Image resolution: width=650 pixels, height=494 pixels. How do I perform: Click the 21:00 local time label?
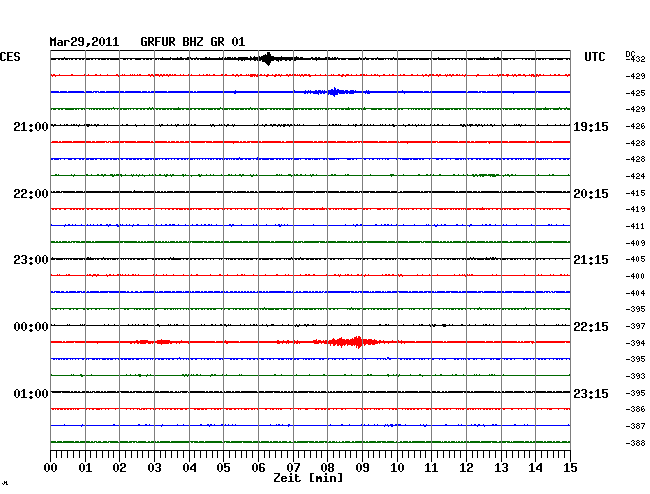coord(31,127)
